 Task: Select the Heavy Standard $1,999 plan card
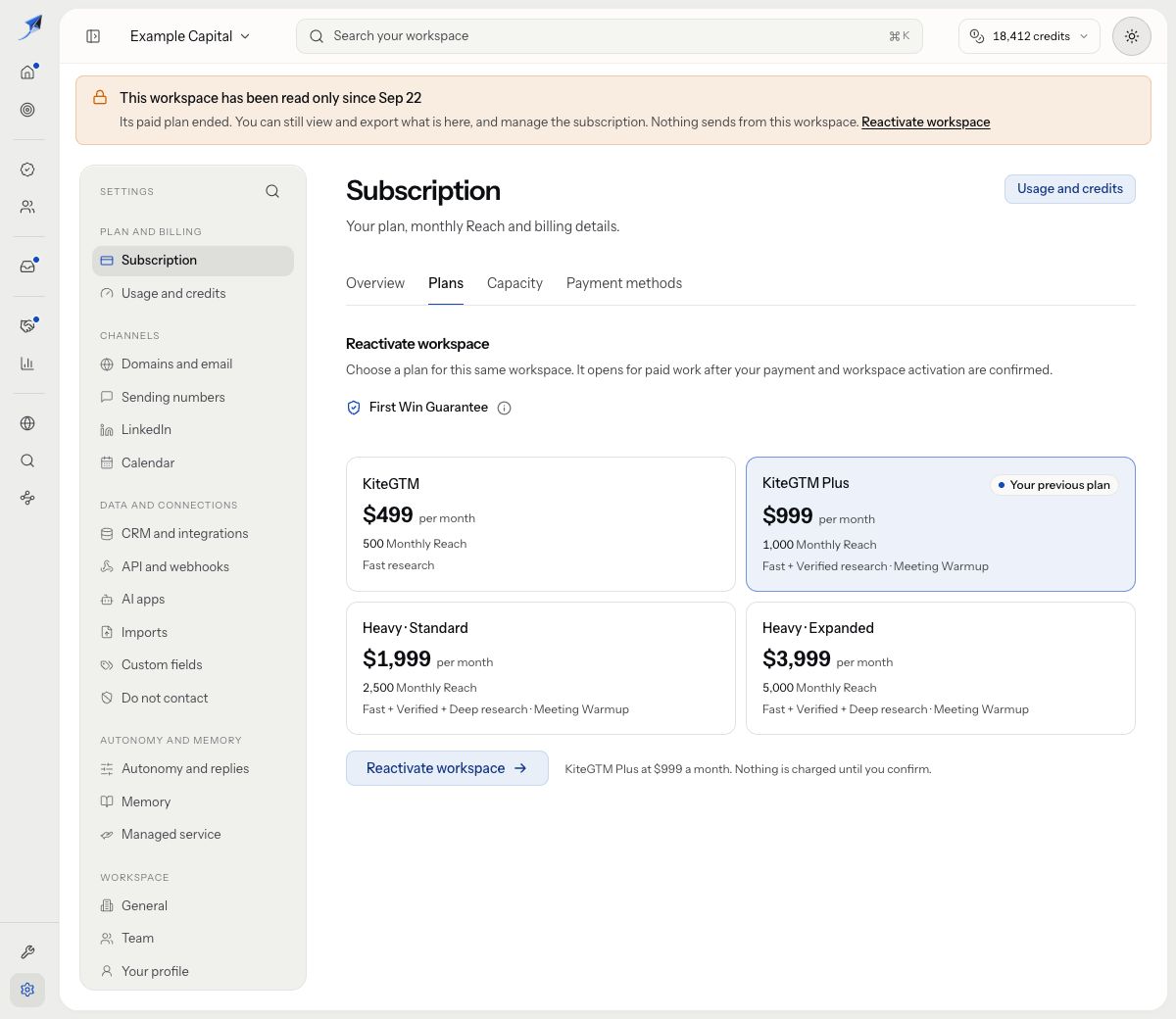(x=541, y=668)
